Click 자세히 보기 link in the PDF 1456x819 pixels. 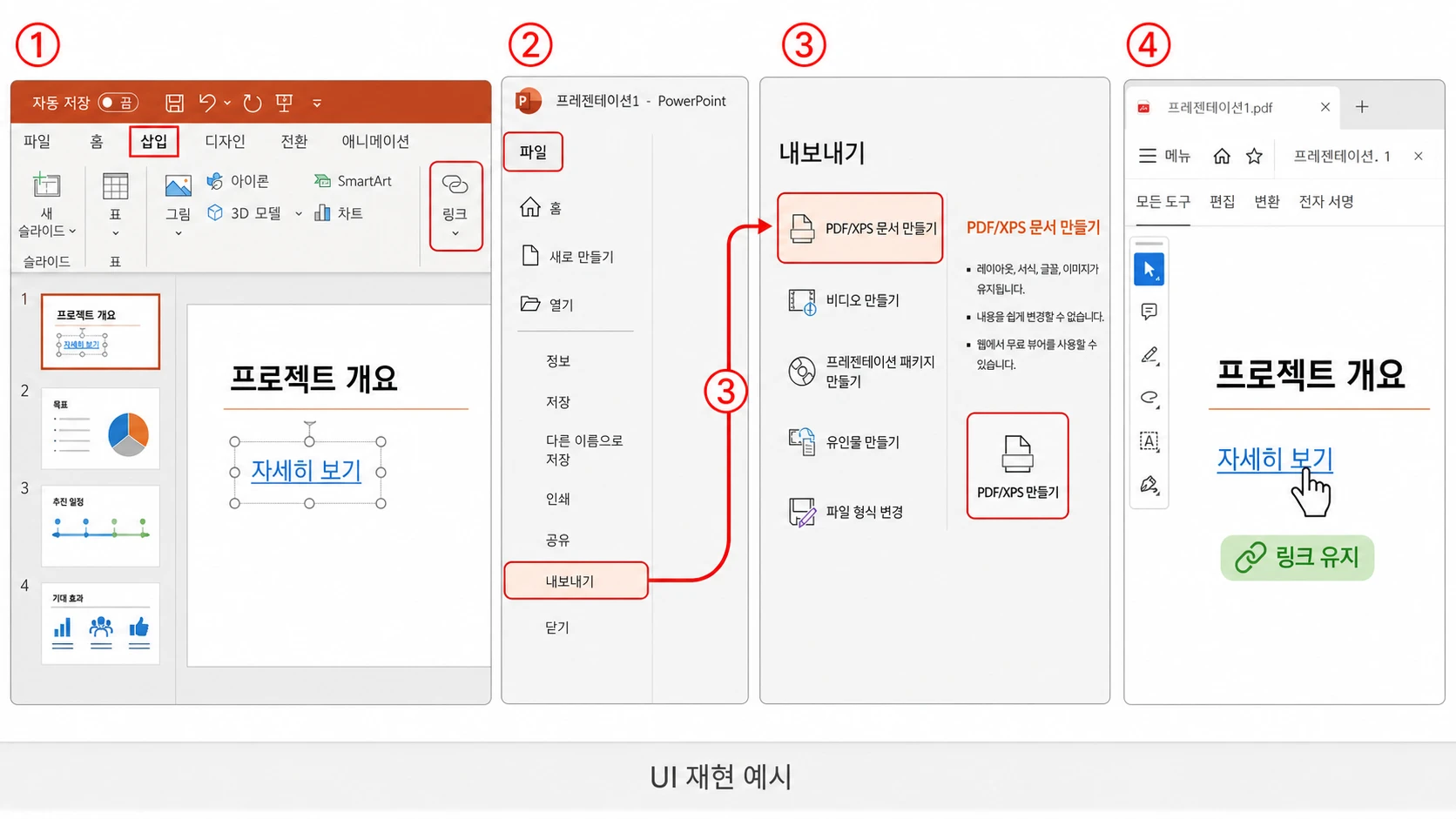(x=1275, y=459)
